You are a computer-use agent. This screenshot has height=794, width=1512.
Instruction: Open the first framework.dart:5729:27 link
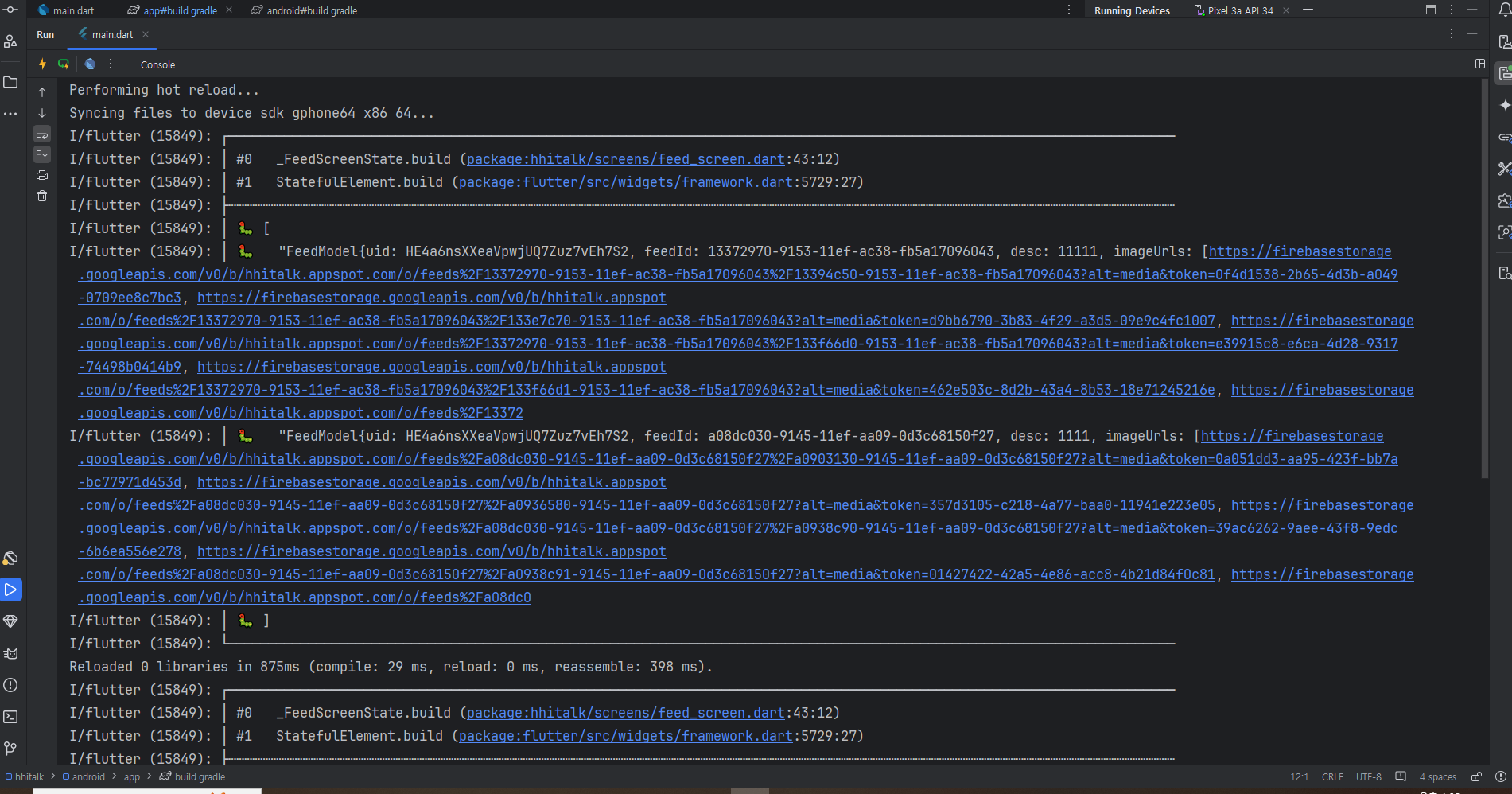625,182
